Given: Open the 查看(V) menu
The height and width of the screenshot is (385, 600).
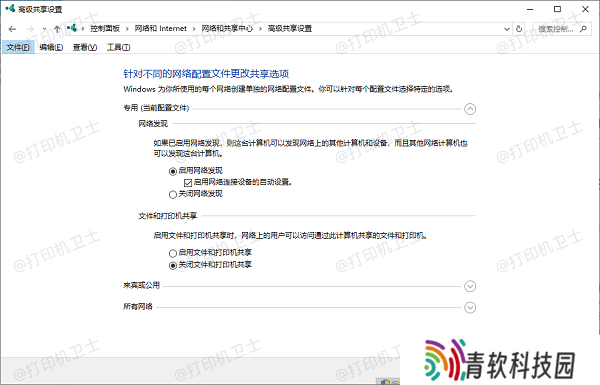Looking at the screenshot, I should (85, 47).
